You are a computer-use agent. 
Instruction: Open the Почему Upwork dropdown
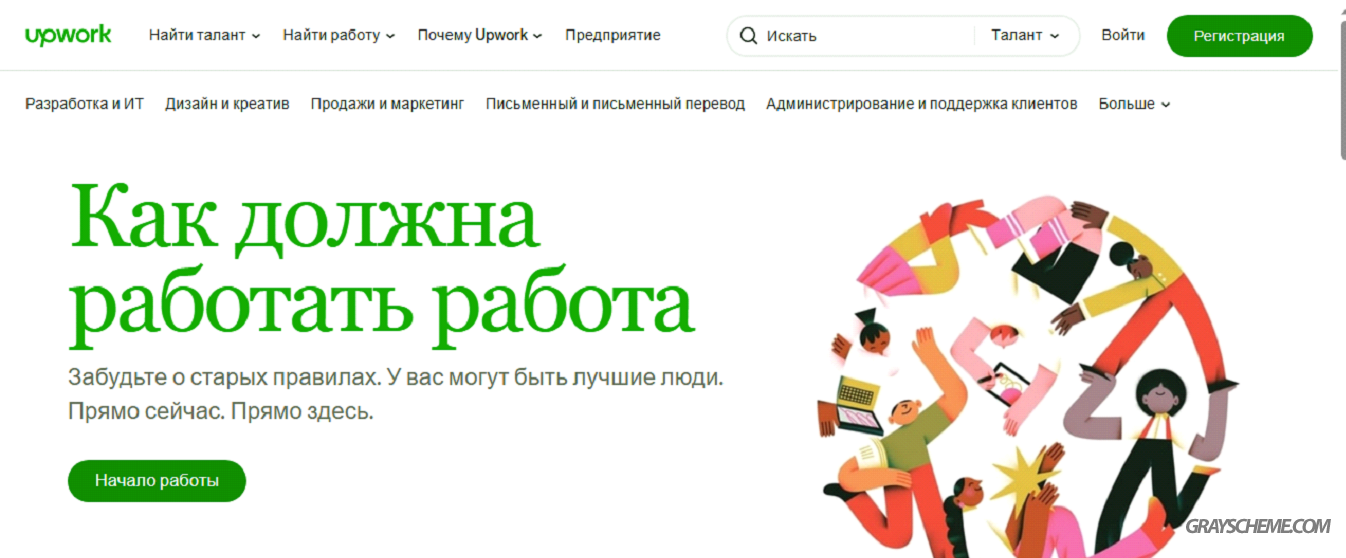click(480, 35)
